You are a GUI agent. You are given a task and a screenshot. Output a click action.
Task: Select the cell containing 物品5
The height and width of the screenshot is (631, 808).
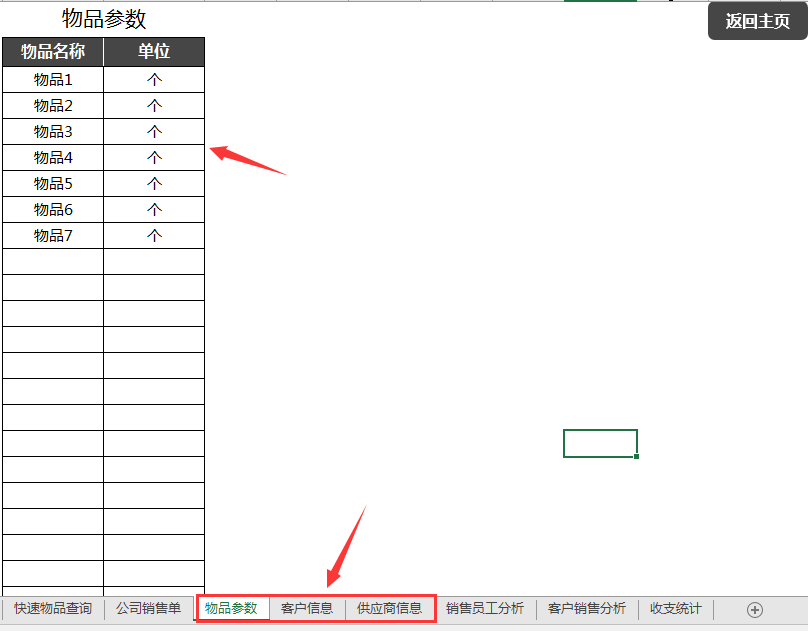53,184
